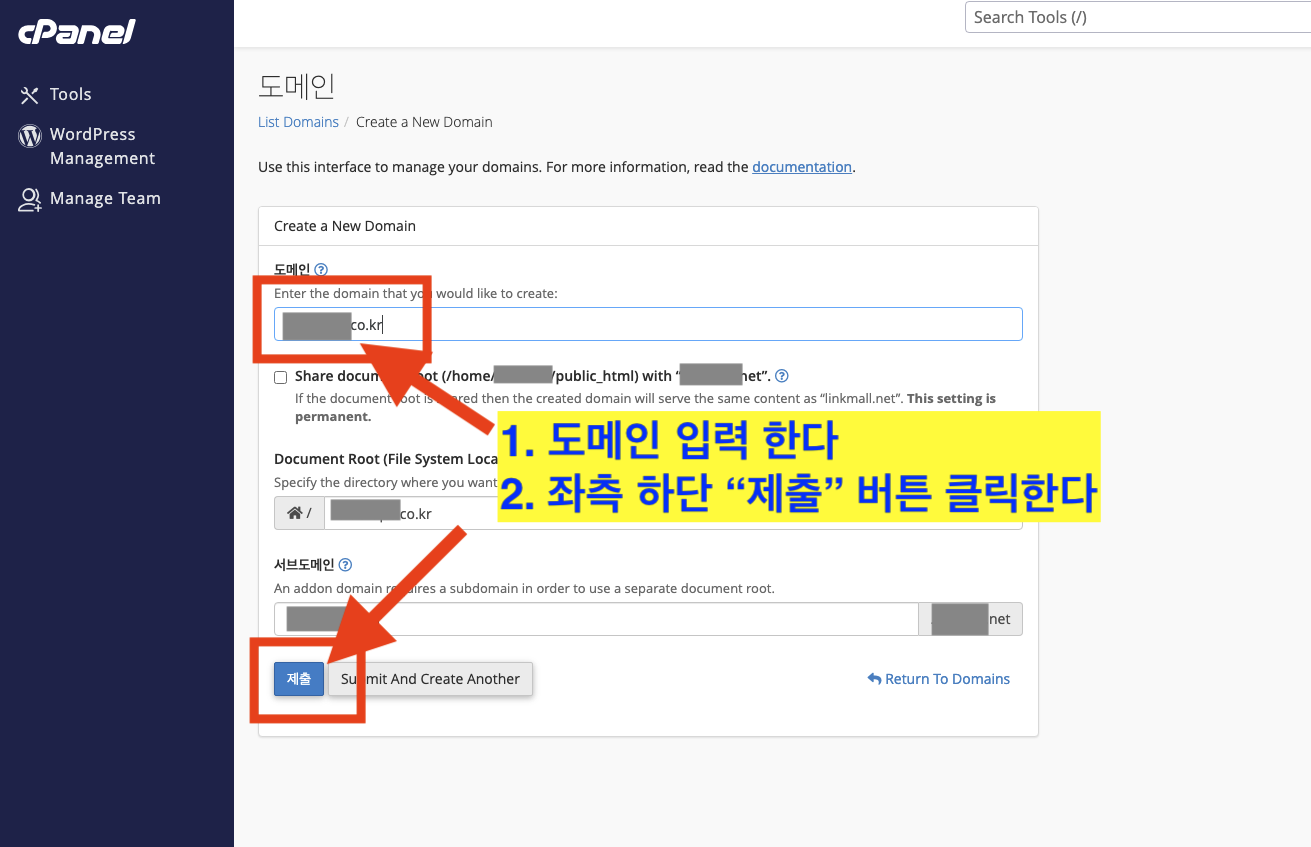Open the 도메인 help question mark
The image size is (1311, 847).
tap(319, 269)
